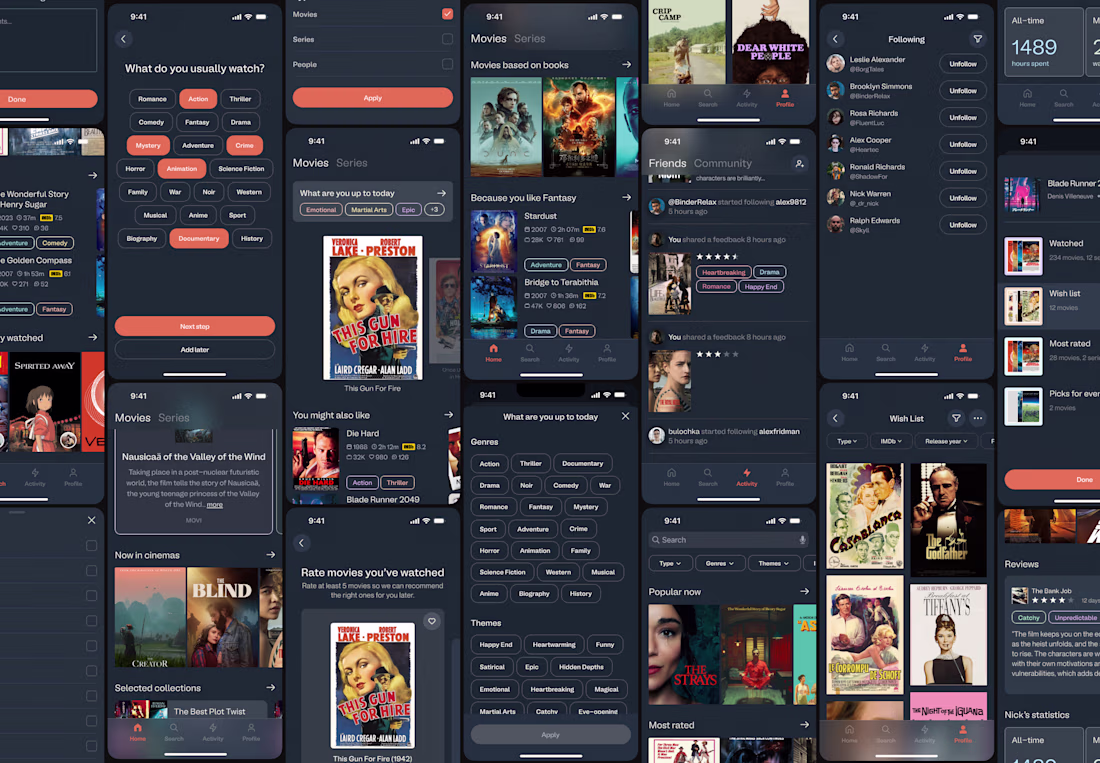Unfollow Nick Warren

(x=962, y=198)
